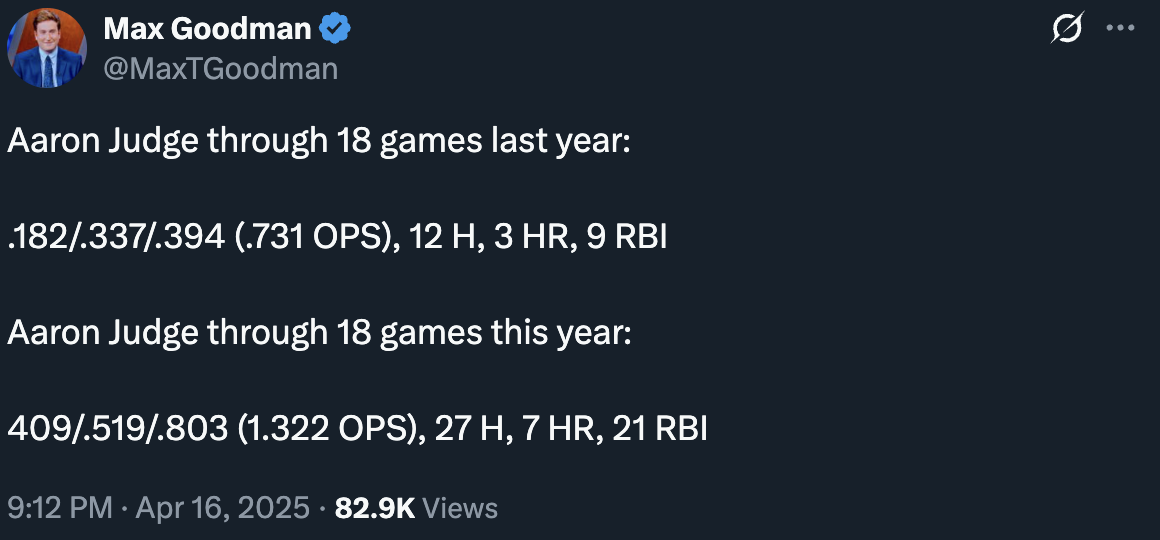The height and width of the screenshot is (540, 1160).
Task: Click the first 'Aaron Judge' mention
Action: [x=103, y=142]
